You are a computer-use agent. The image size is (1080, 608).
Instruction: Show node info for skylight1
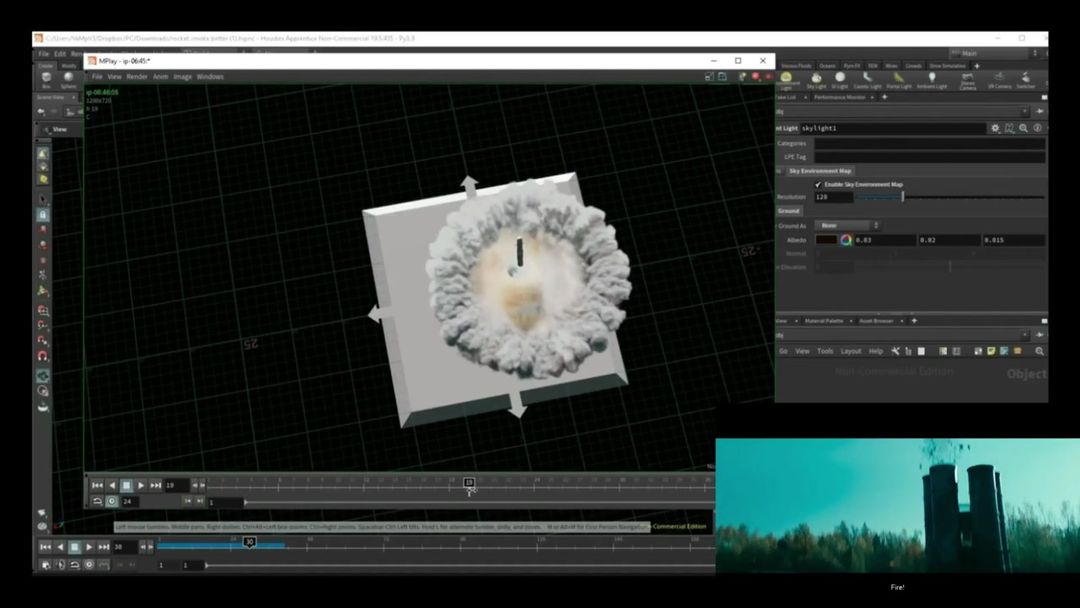pos(1037,128)
